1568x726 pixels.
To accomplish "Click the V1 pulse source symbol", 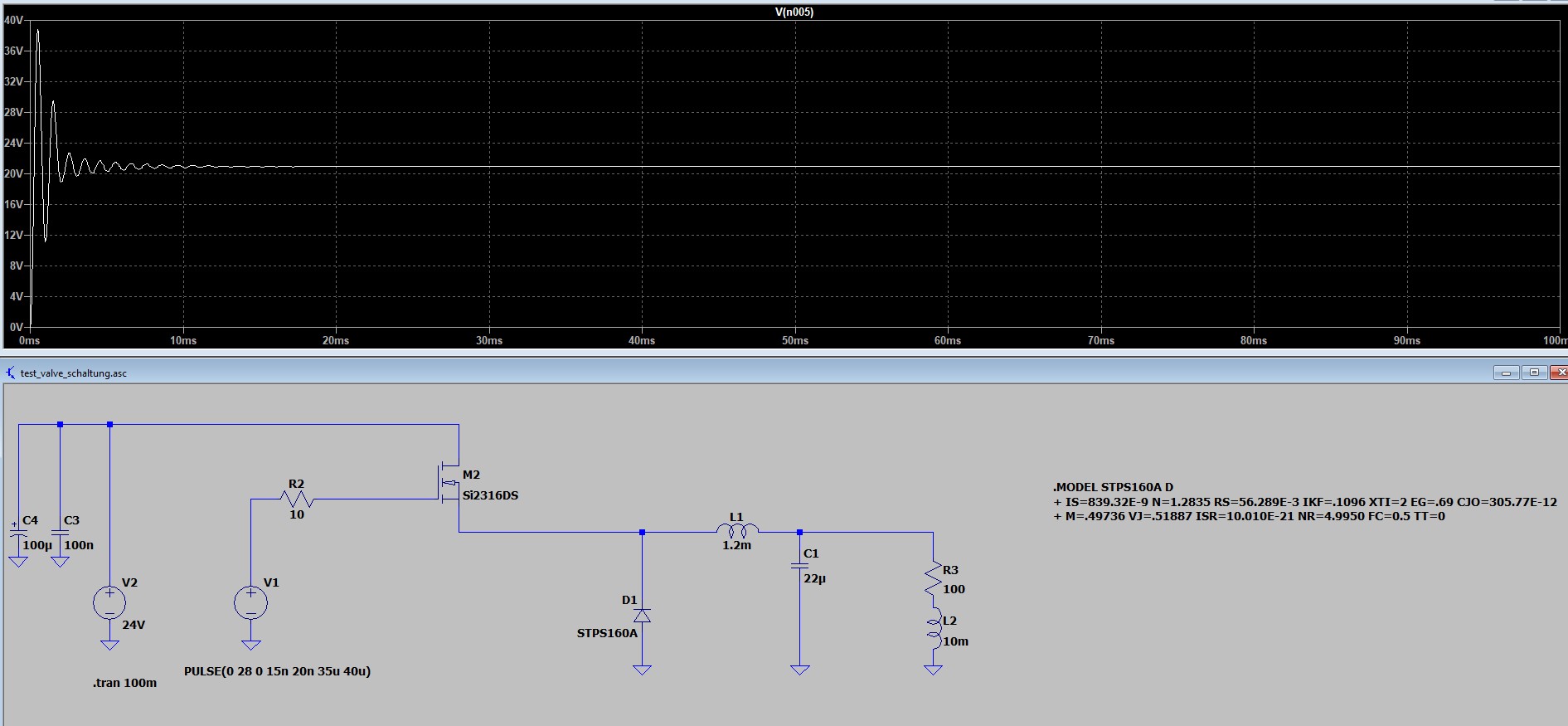I will point(251,603).
